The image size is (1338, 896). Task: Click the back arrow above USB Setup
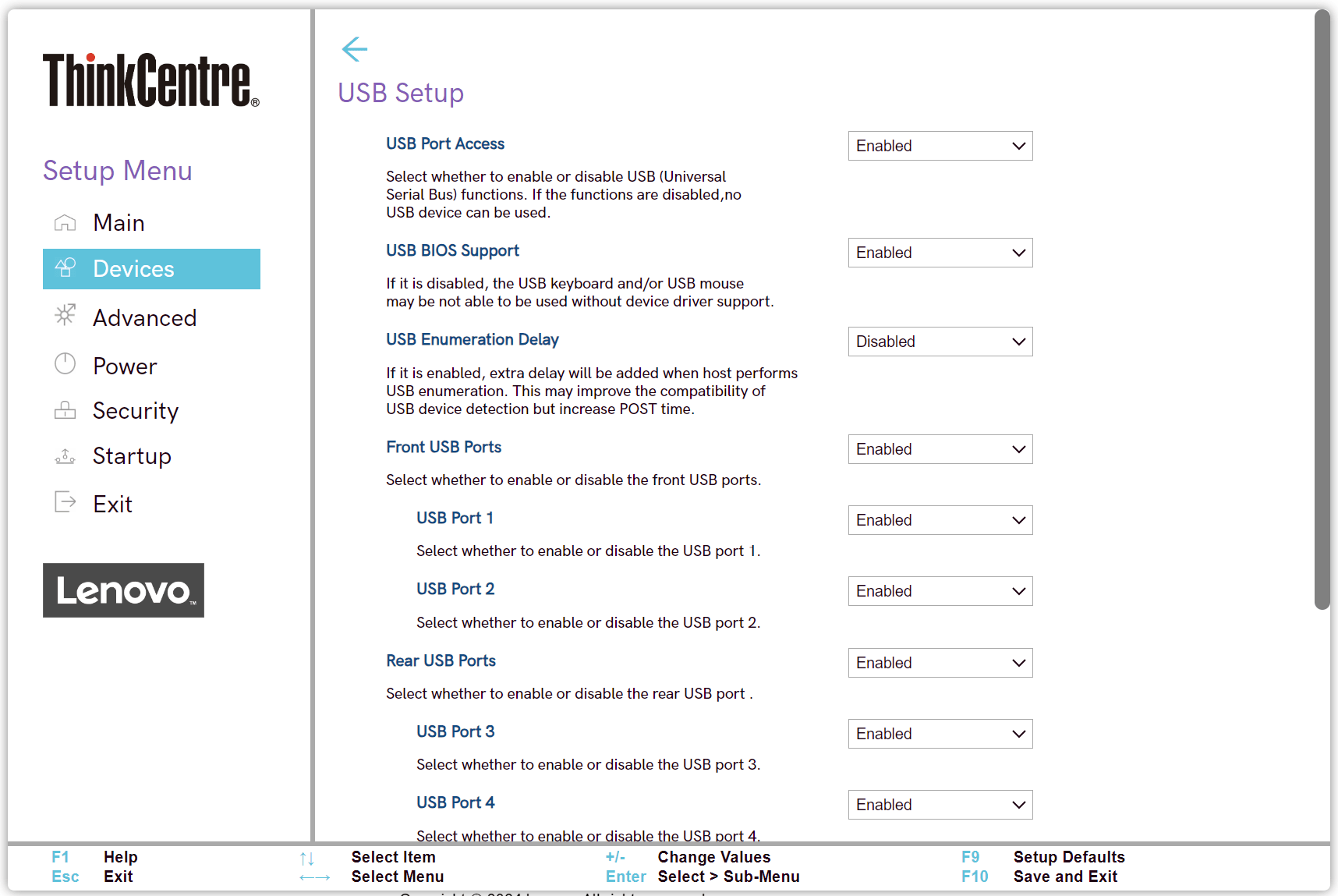coord(355,49)
